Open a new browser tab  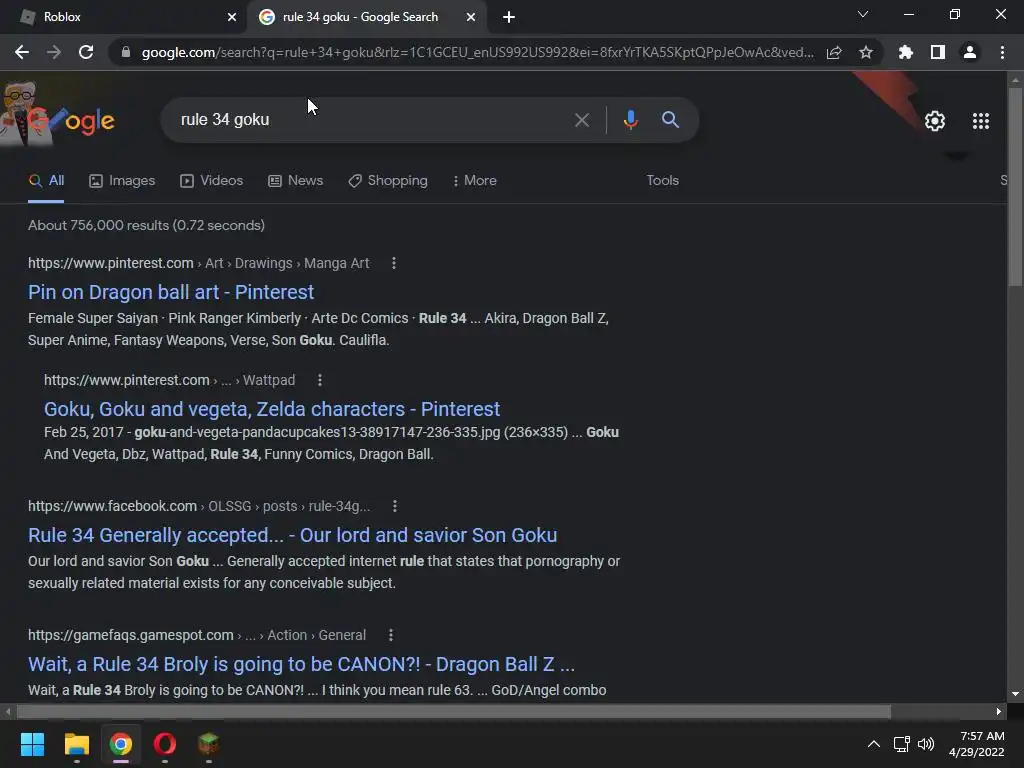point(509,17)
